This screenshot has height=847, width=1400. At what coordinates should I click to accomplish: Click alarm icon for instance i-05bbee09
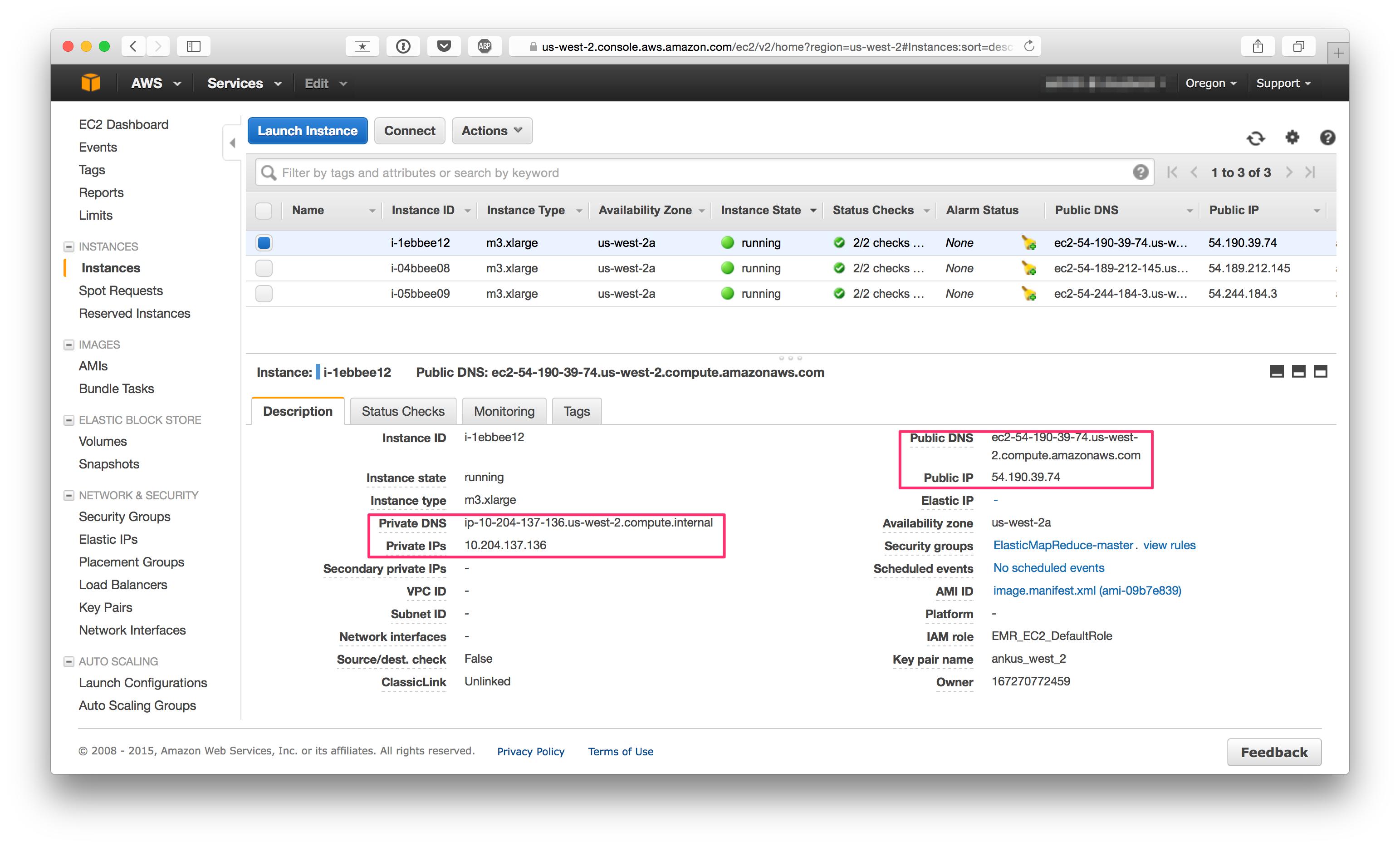click(1028, 294)
